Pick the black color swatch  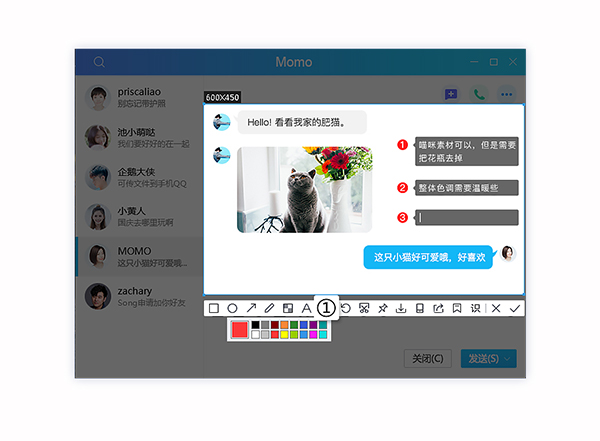(x=255, y=325)
